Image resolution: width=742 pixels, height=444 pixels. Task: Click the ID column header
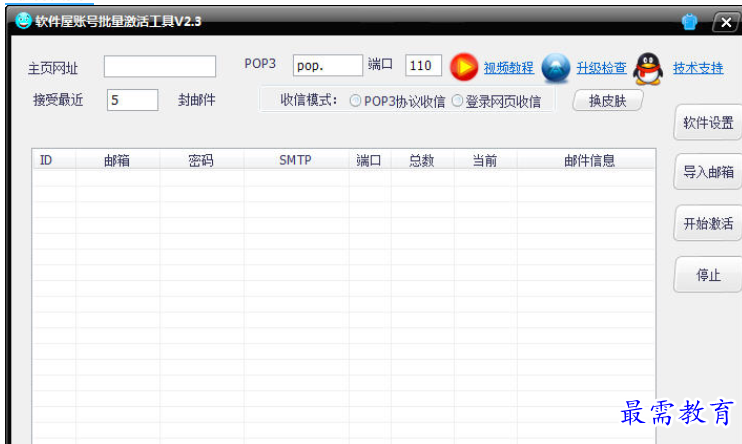tap(54, 160)
